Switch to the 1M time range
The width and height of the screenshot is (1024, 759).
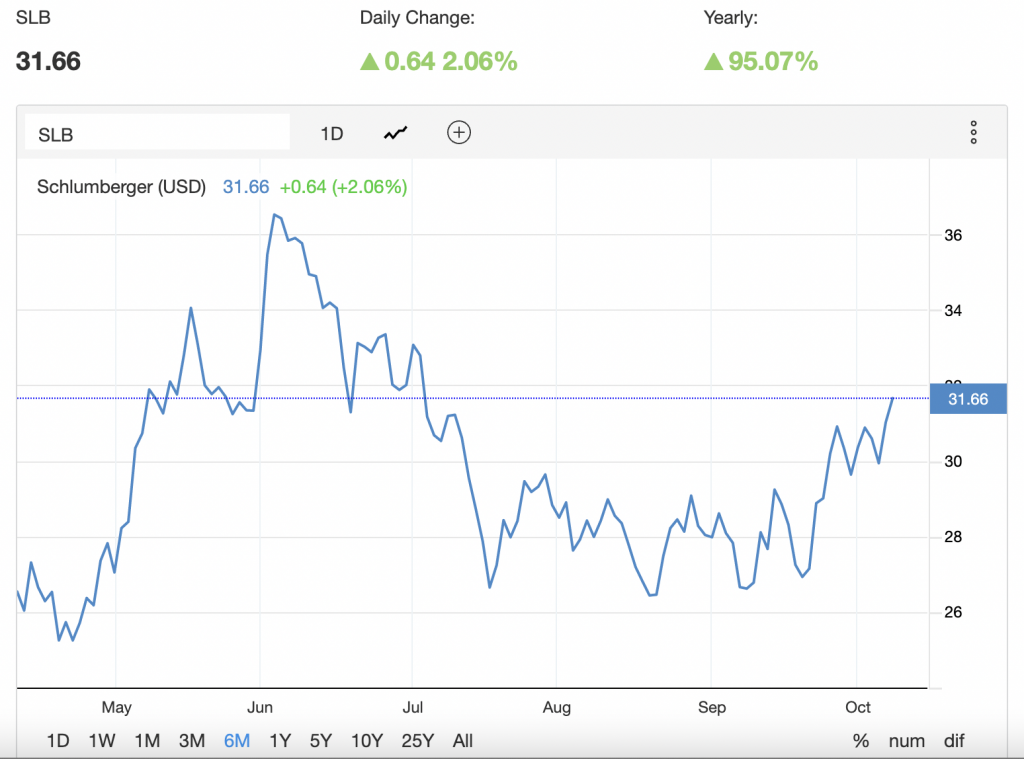pos(147,741)
